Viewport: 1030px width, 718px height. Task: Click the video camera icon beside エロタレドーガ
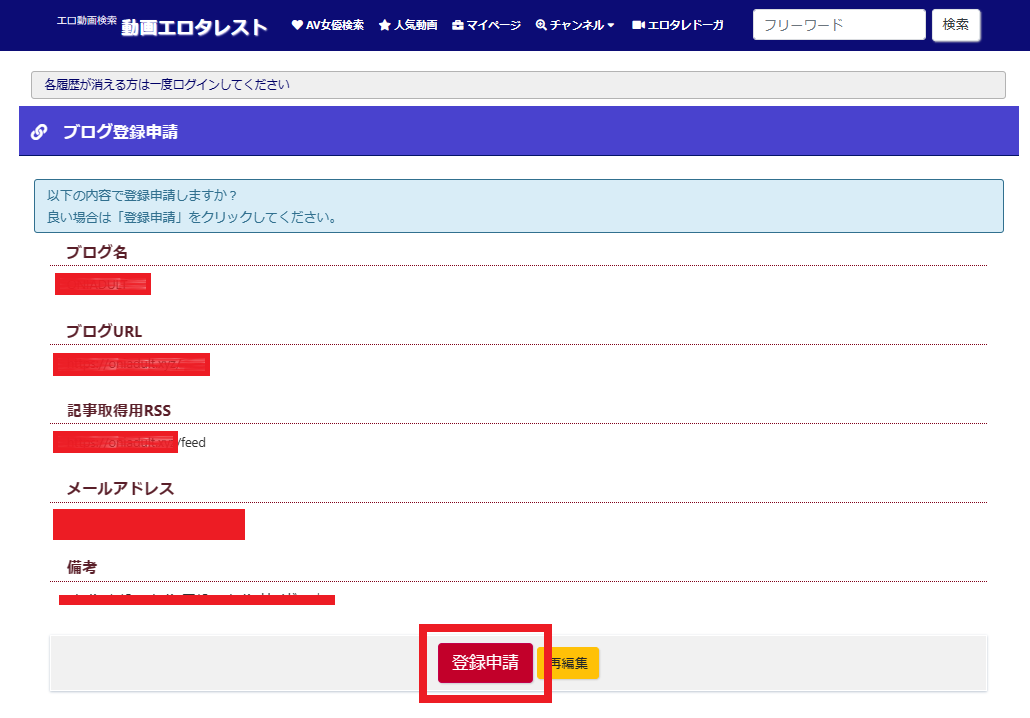(x=638, y=25)
